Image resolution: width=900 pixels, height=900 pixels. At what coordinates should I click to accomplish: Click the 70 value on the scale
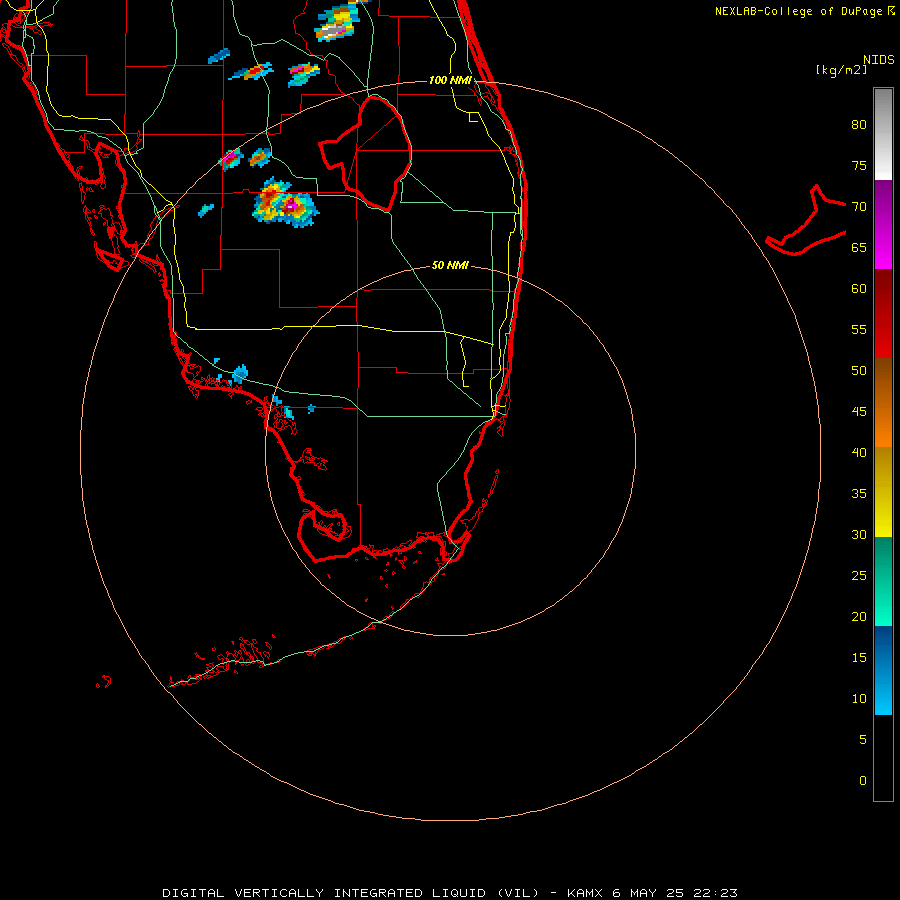coord(859,207)
